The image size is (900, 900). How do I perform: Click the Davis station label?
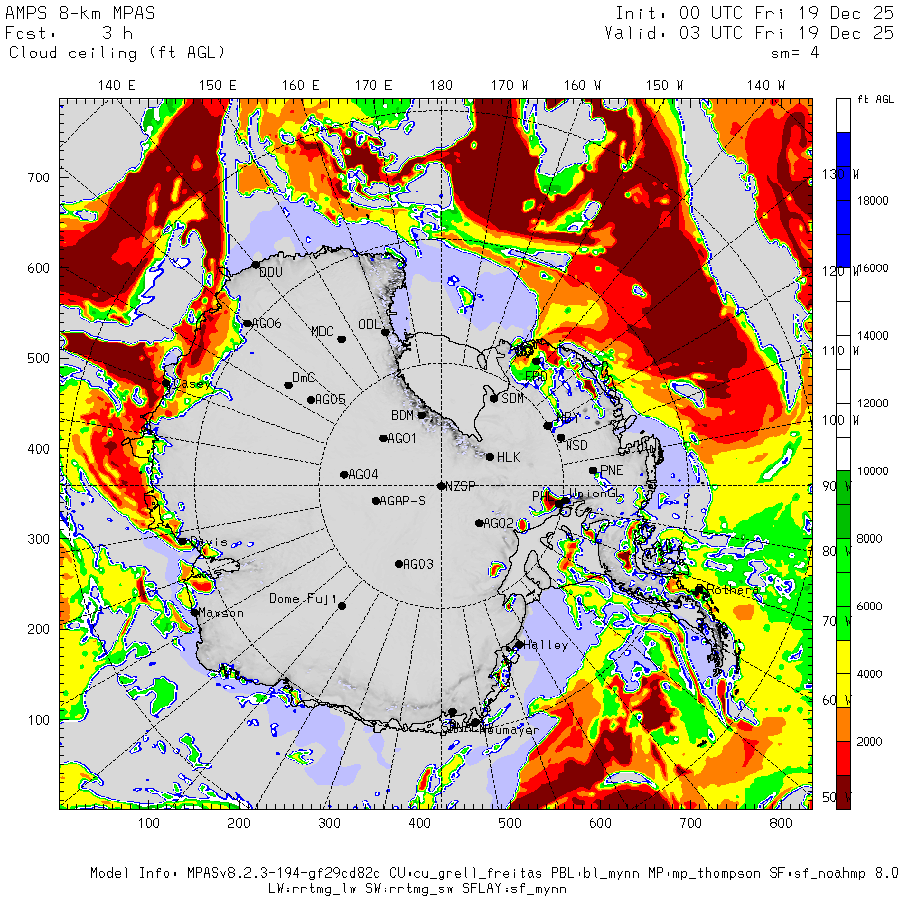(x=208, y=542)
